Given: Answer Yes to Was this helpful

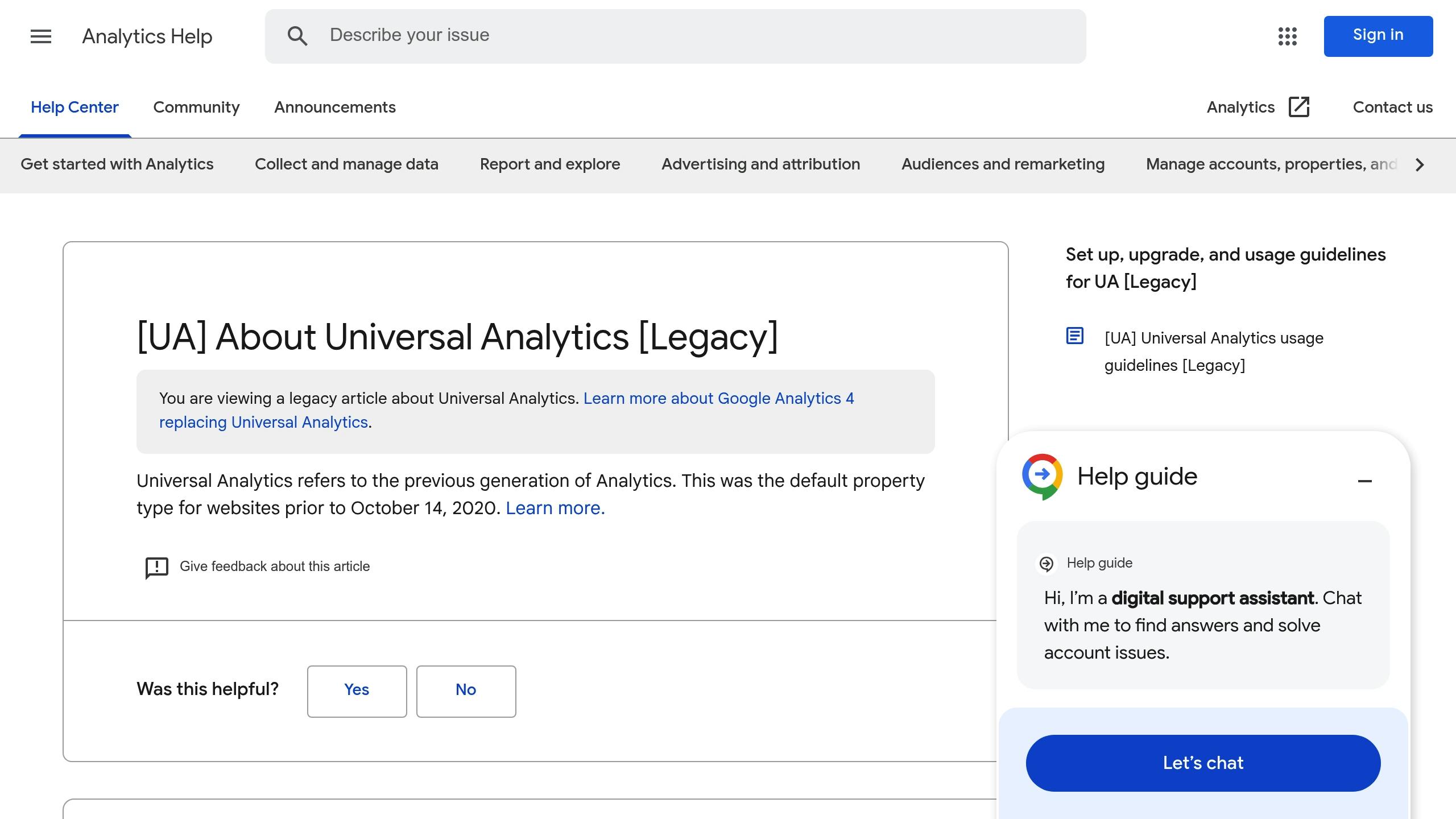Looking at the screenshot, I should tap(357, 690).
